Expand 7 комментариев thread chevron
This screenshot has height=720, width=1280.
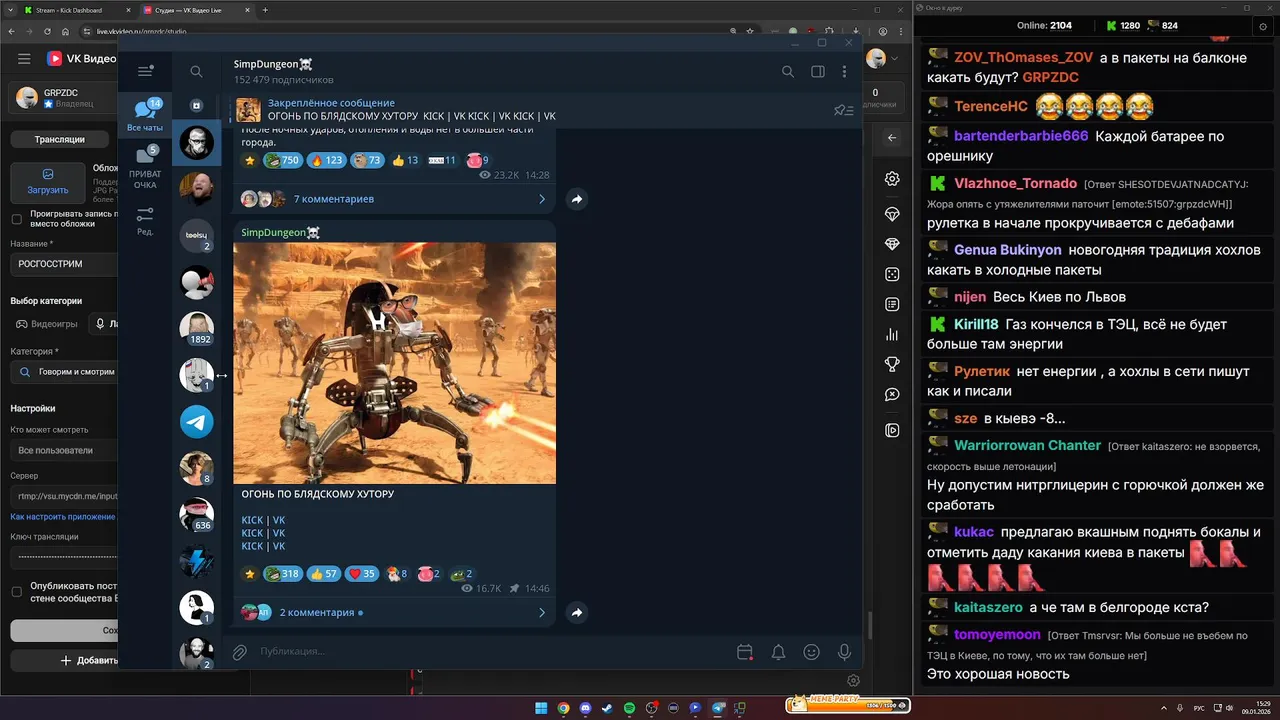pyautogui.click(x=542, y=199)
